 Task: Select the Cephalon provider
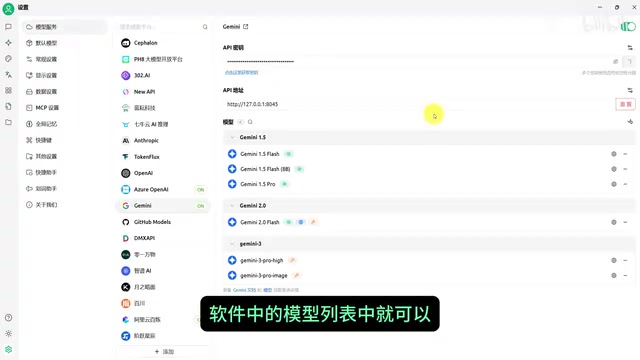pyautogui.click(x=163, y=43)
